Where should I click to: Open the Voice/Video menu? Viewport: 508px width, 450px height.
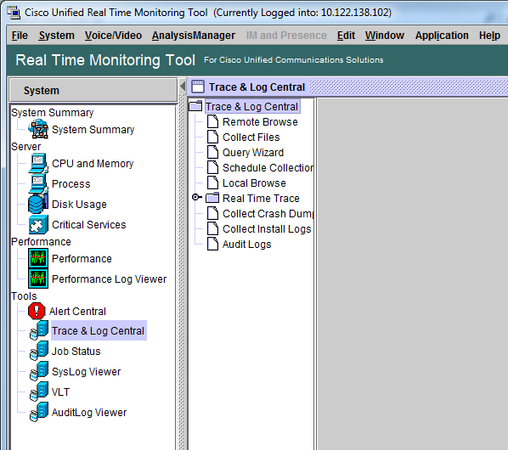[x=113, y=35]
